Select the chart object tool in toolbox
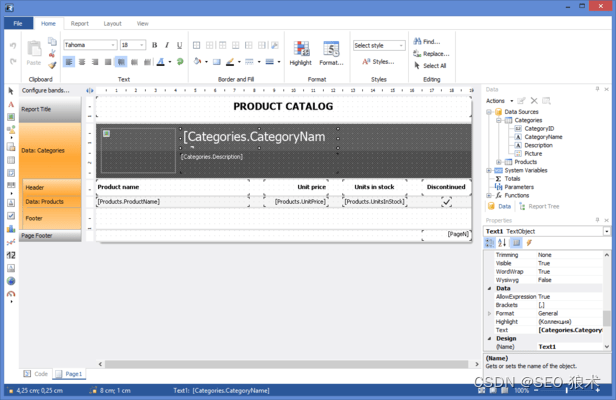Image resolution: width=616 pixels, height=400 pixels. coord(11,229)
